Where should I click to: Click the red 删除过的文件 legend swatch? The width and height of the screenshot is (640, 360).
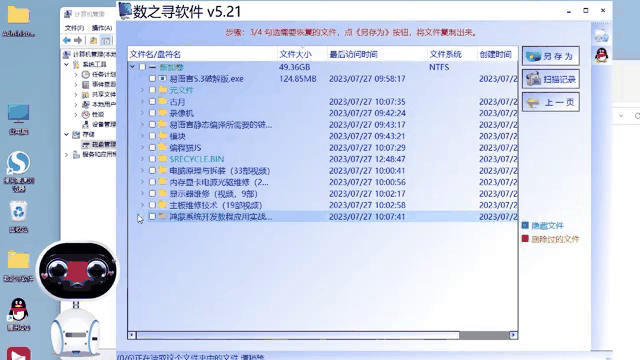click(x=525, y=239)
